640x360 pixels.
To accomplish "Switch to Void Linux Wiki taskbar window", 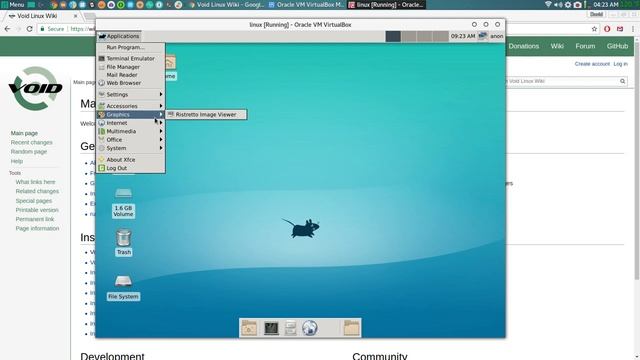I will [227, 5].
